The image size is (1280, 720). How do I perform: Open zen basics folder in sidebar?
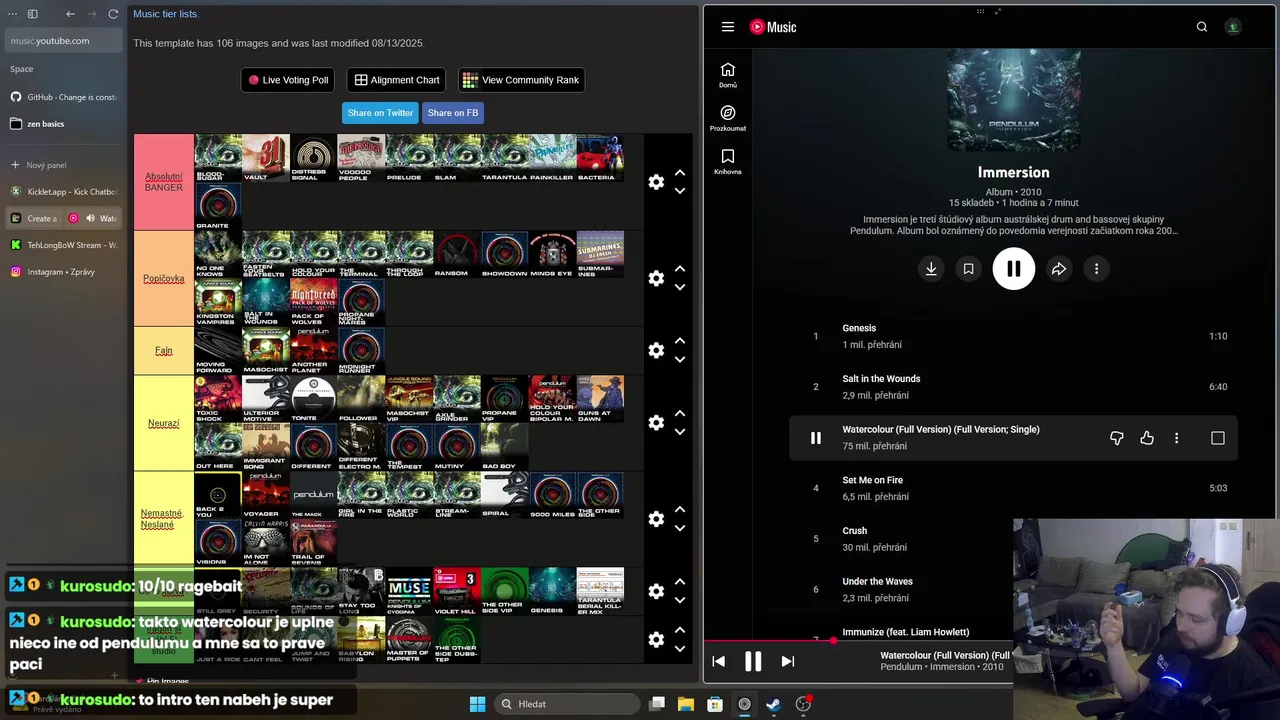point(63,124)
